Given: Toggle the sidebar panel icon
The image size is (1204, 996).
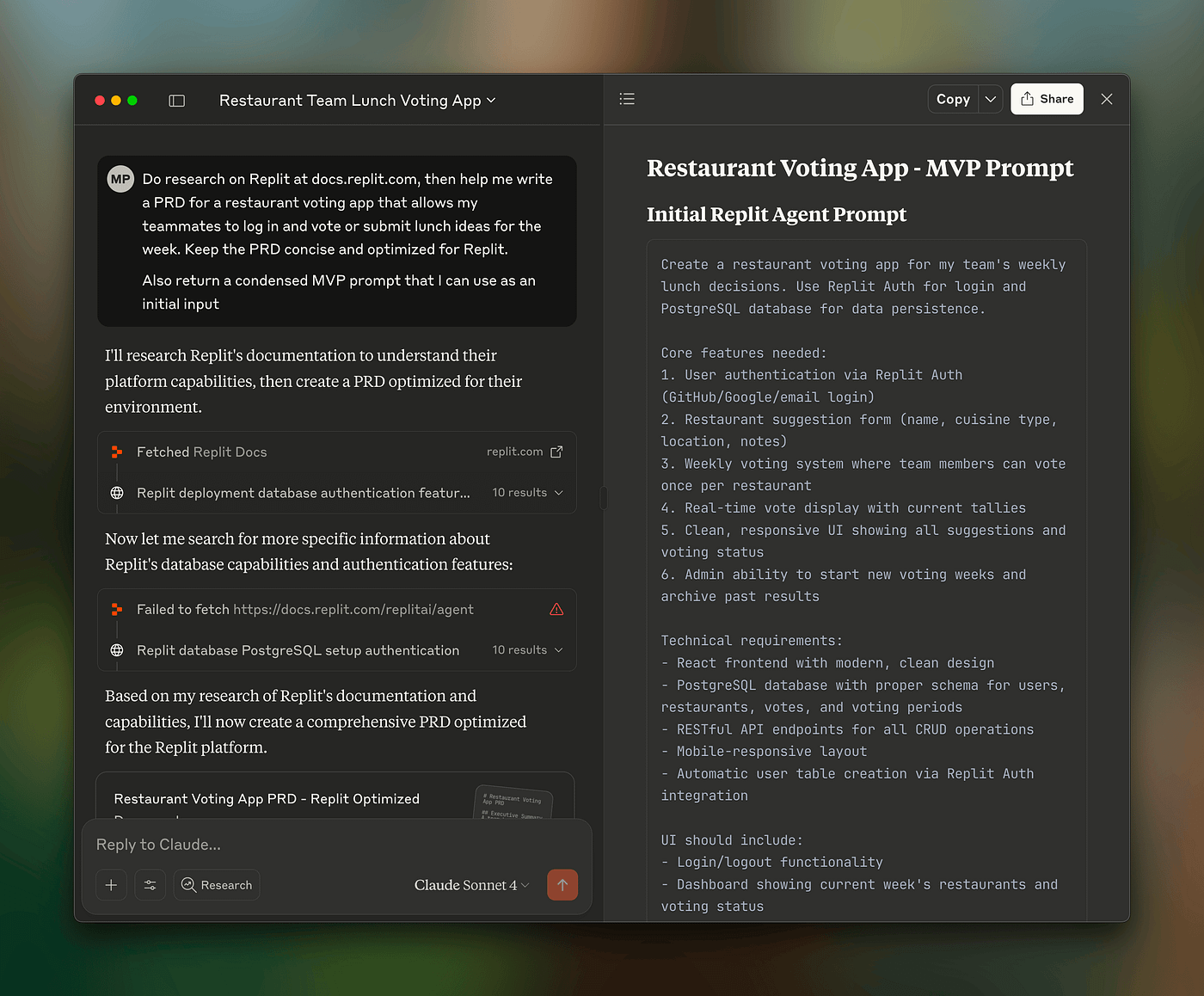Looking at the screenshot, I should 177,101.
